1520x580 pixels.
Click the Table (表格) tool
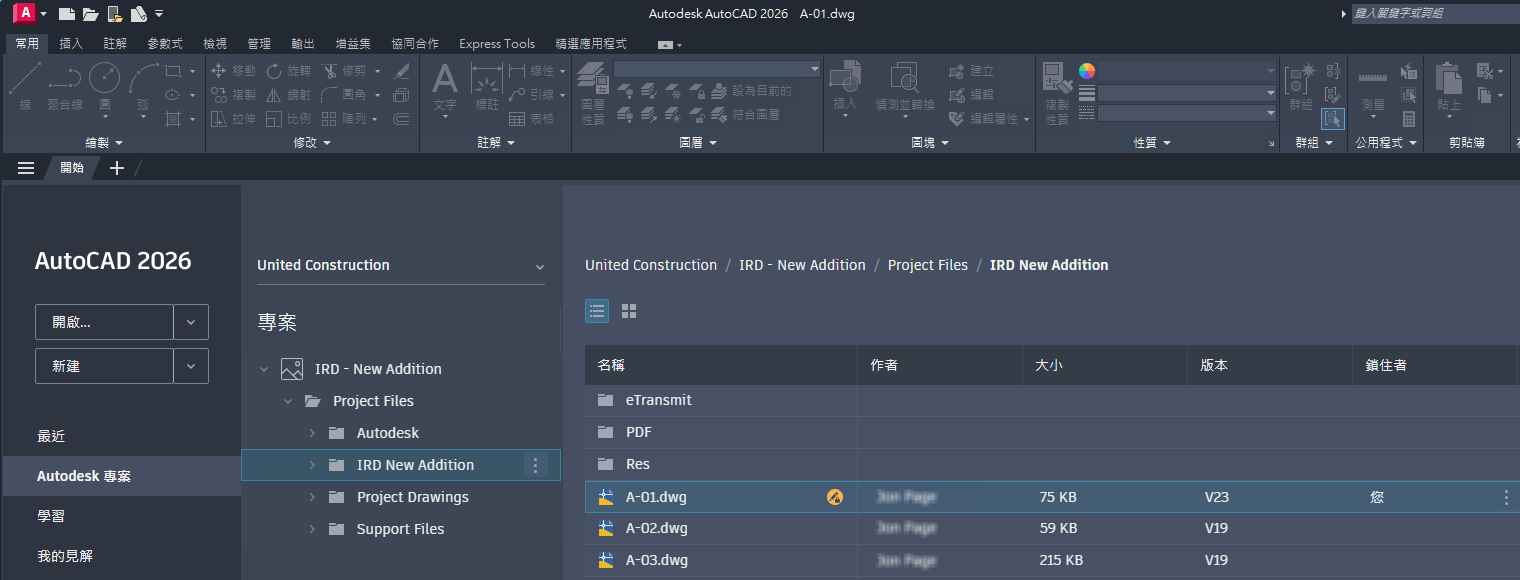(531, 119)
